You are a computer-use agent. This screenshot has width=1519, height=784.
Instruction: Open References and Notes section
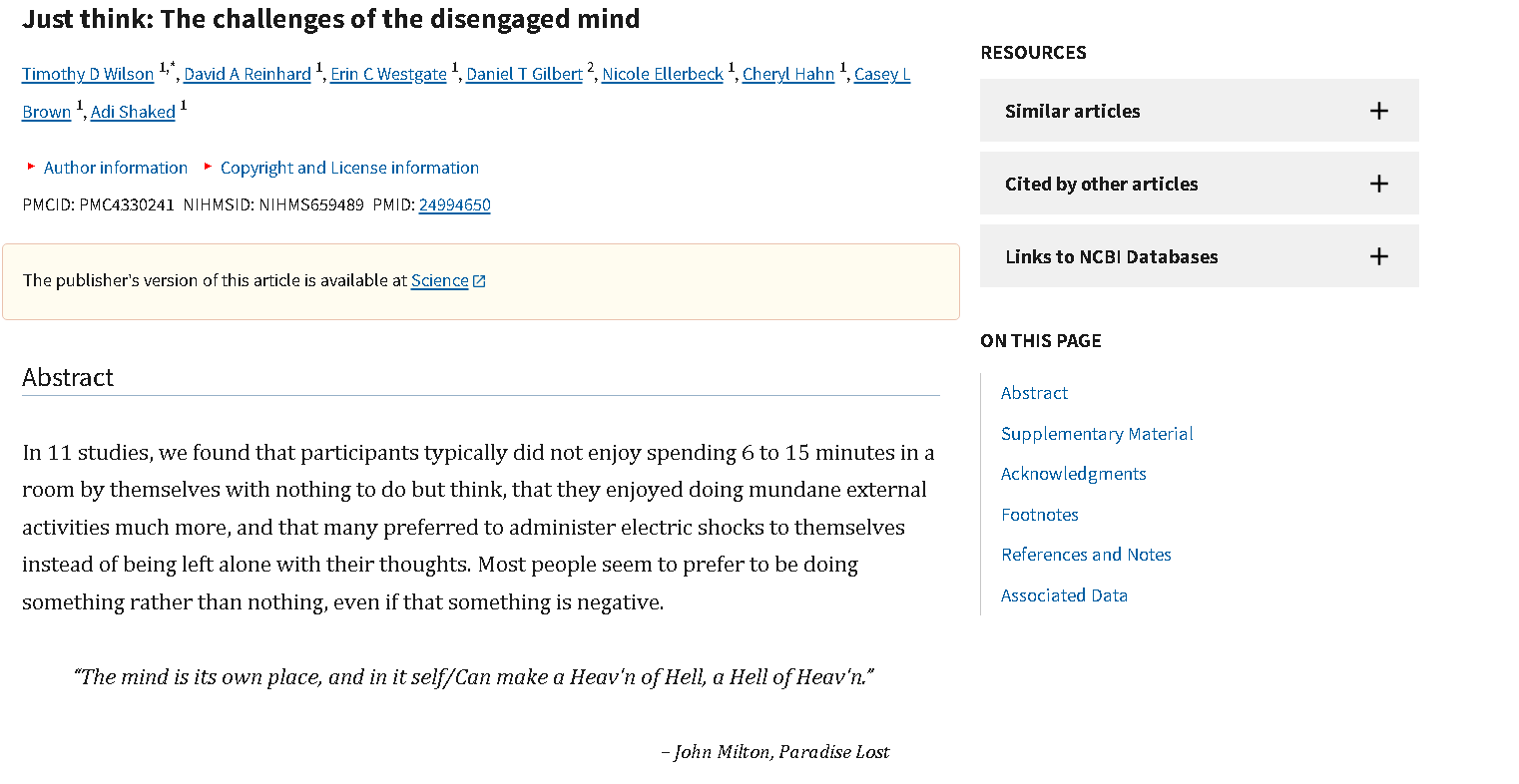pos(1086,555)
